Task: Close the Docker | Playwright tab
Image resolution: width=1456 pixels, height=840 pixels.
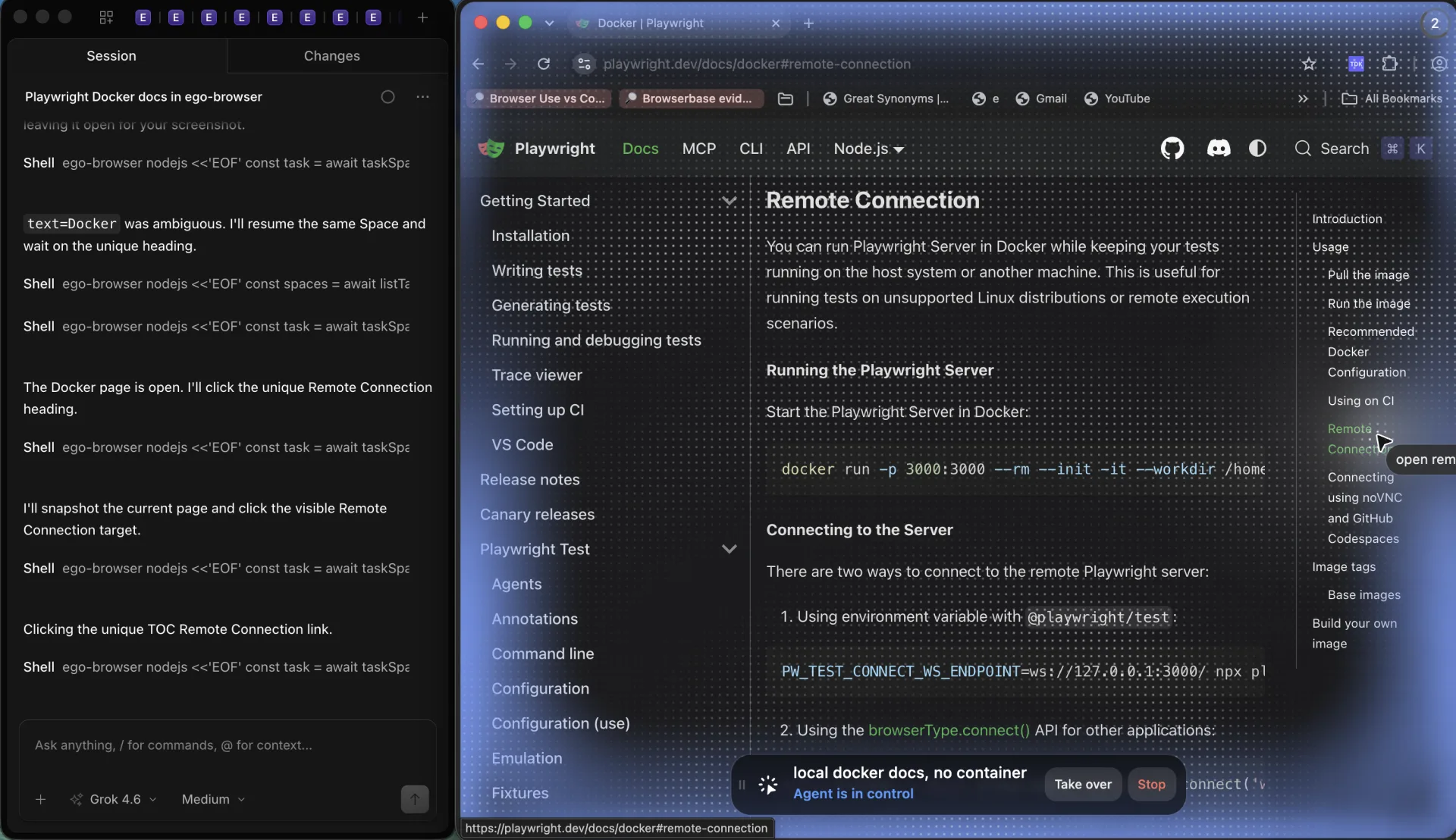Action: pos(776,23)
